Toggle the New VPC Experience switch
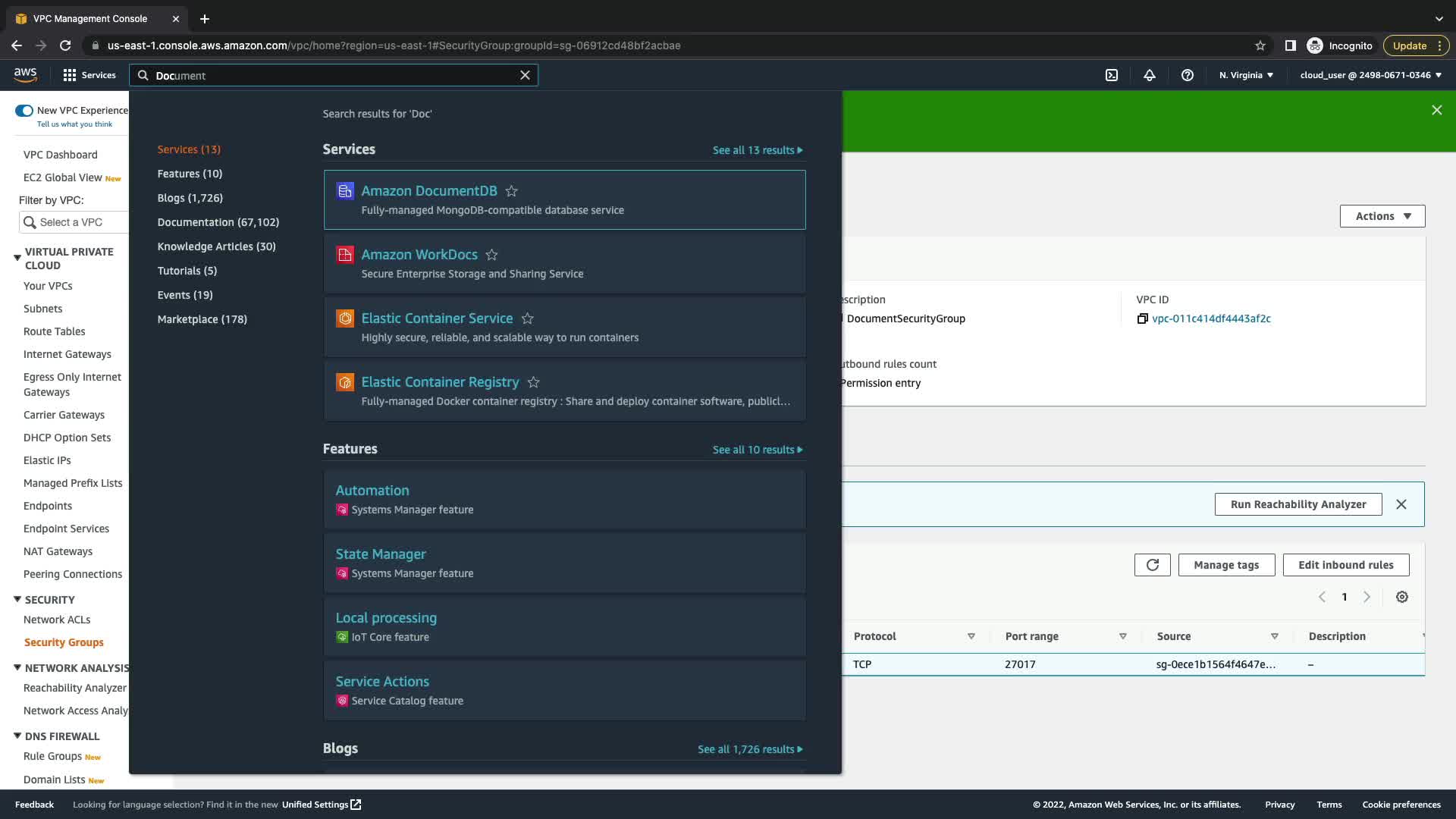The image size is (1456, 819). coord(24,111)
